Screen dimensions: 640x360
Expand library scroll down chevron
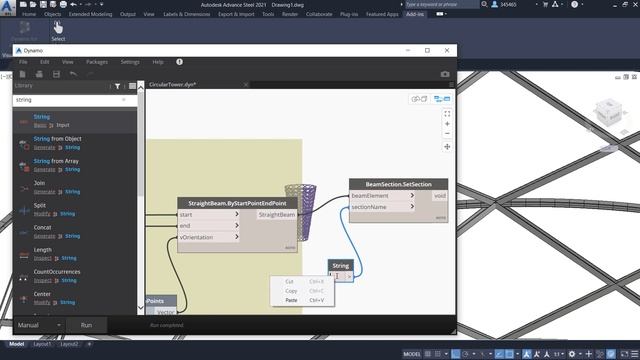point(141,308)
